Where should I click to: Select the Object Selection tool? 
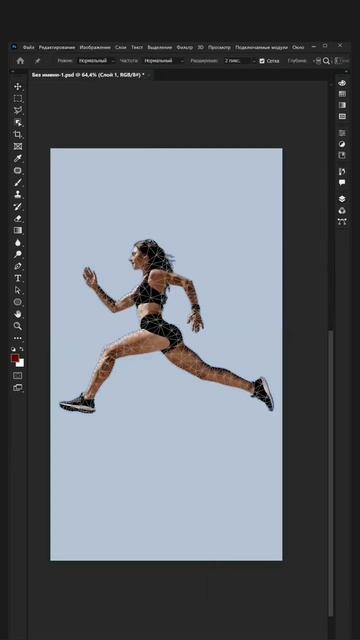point(18,122)
